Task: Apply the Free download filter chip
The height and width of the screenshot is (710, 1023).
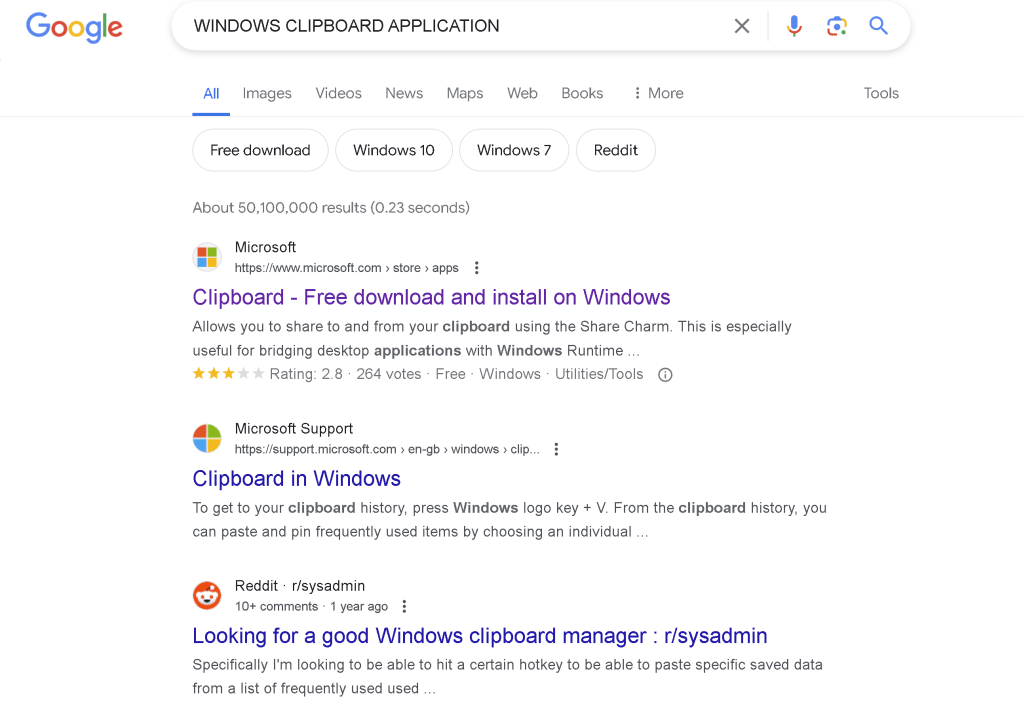Action: point(260,150)
